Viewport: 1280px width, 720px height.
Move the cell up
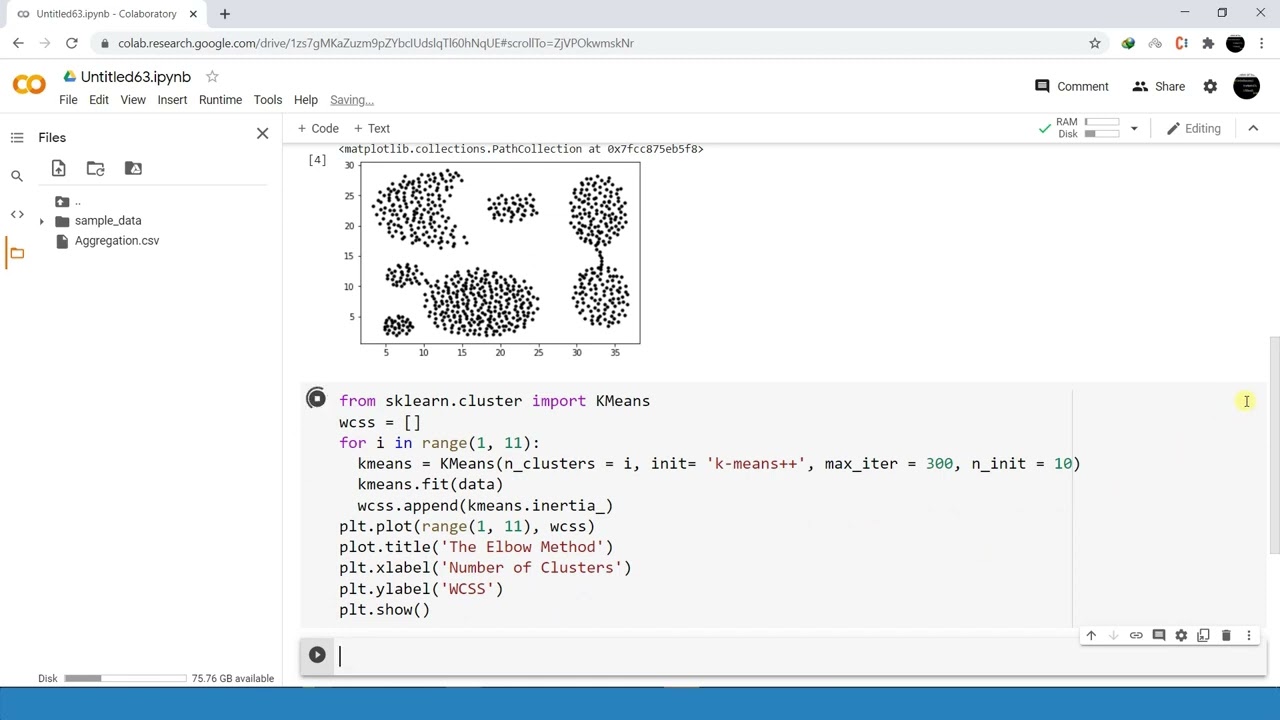(1091, 636)
